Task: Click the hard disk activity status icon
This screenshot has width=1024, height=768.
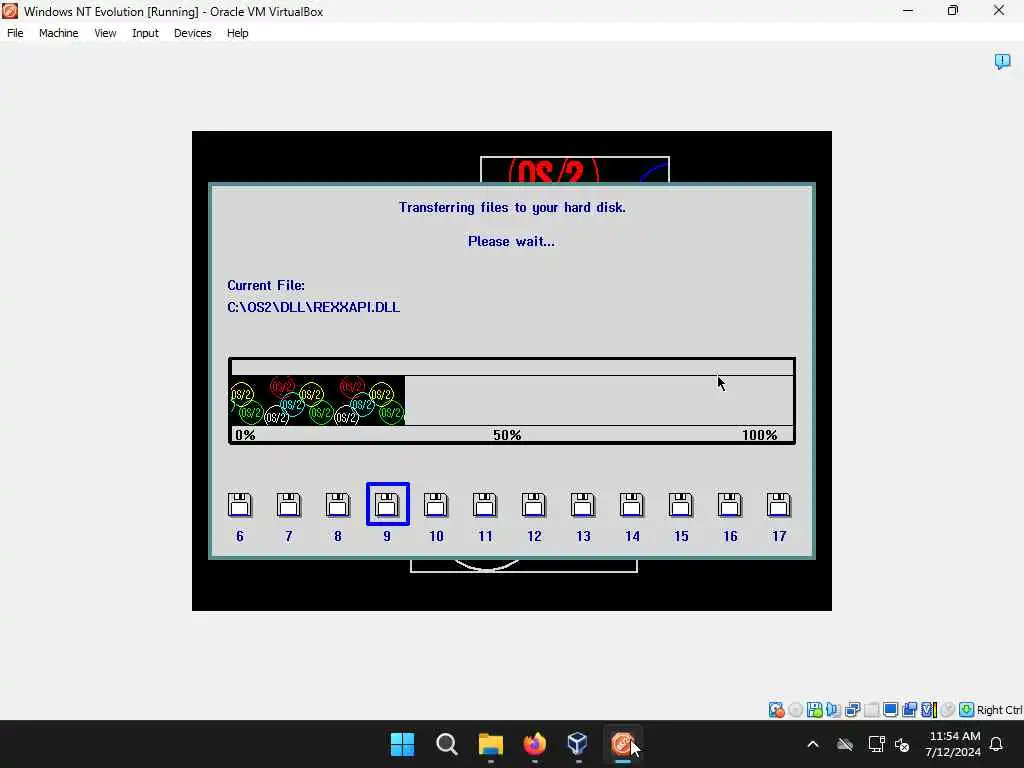Action: [776, 710]
